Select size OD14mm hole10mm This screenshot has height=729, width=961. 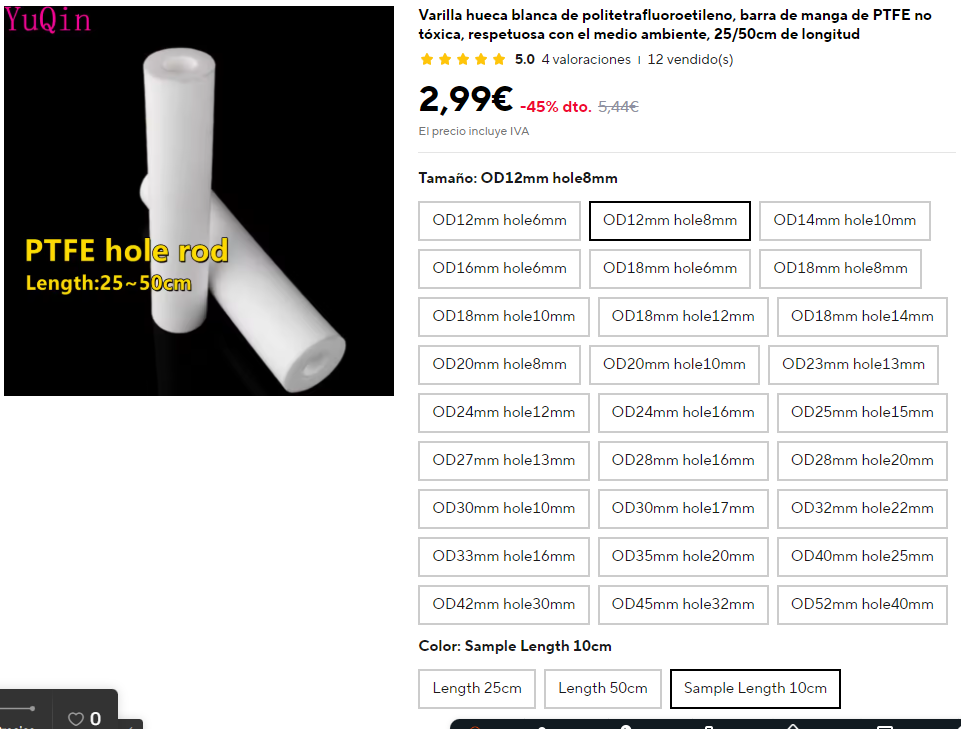(845, 221)
